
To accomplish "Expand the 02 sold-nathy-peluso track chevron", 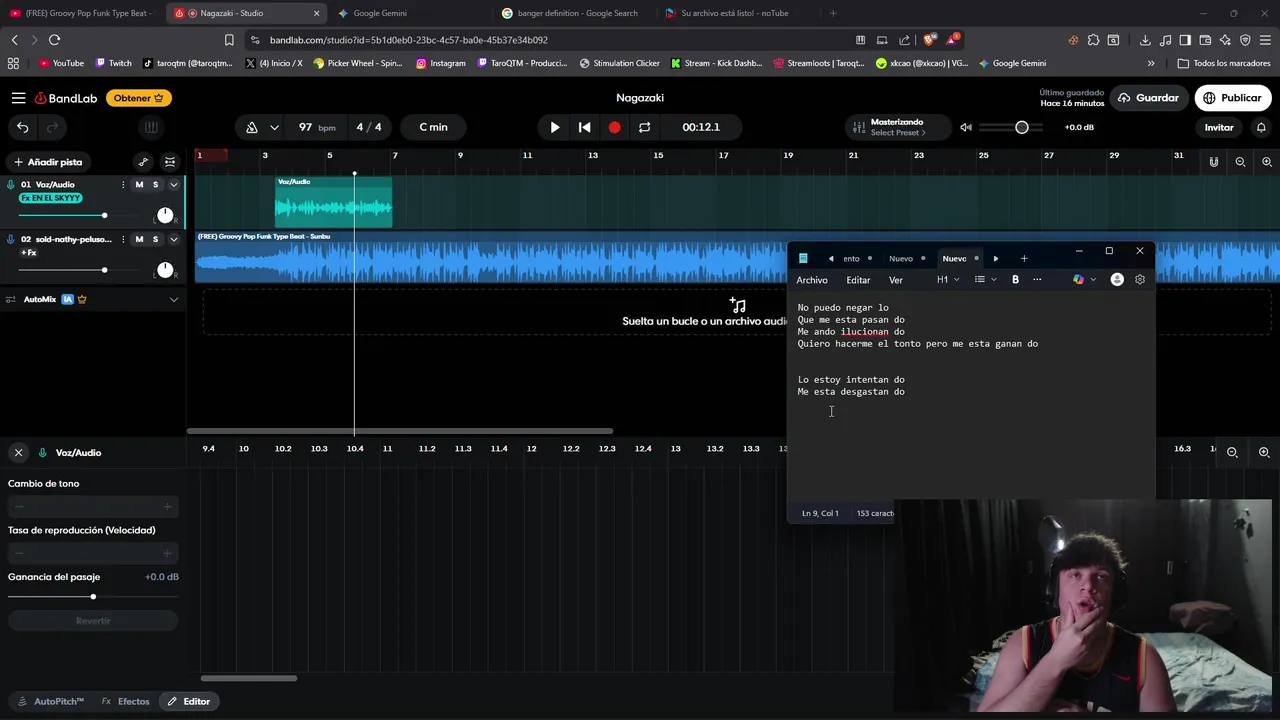I will pyautogui.click(x=173, y=239).
